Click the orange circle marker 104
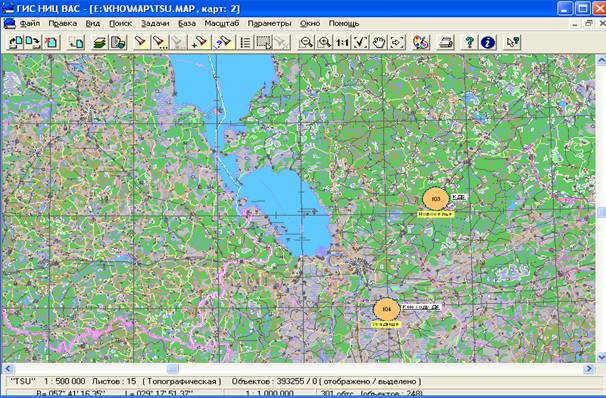Image resolution: width=606 pixels, height=398 pixels. (x=386, y=309)
